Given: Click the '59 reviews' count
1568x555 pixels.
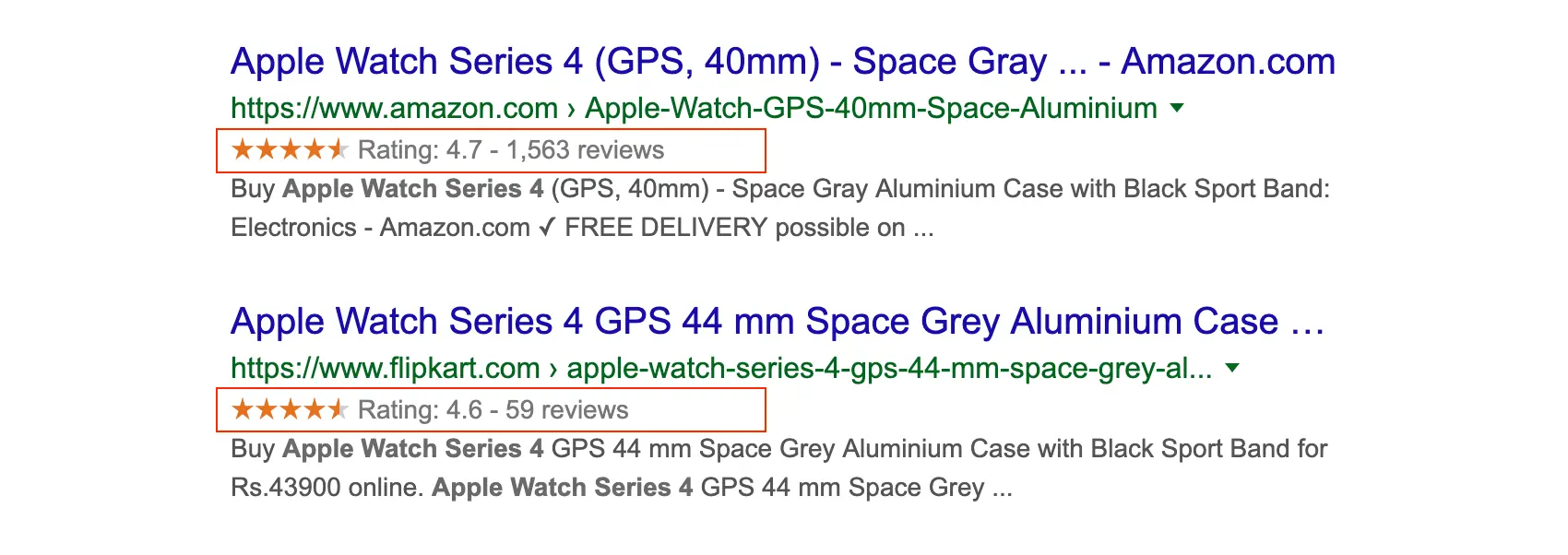Looking at the screenshot, I should 566,410.
